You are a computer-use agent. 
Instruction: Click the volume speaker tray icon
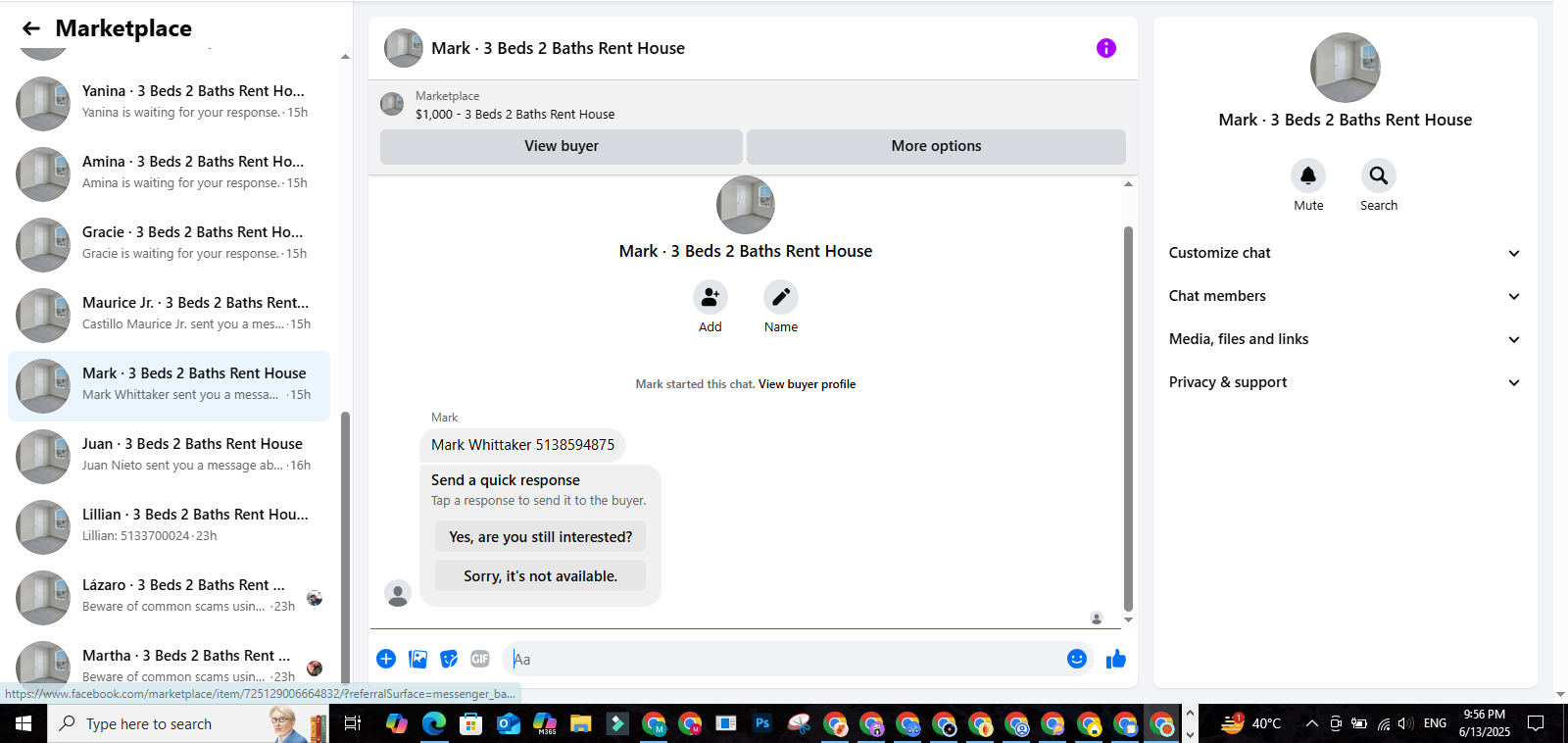point(1405,723)
